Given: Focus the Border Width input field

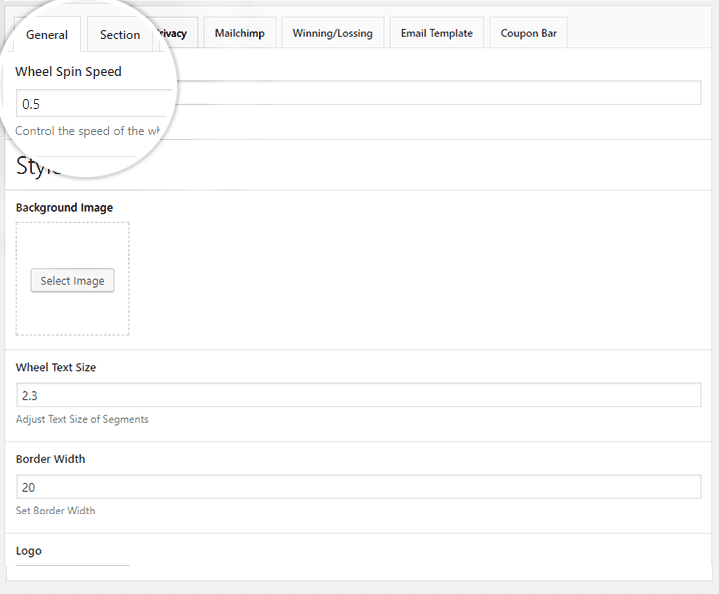Looking at the screenshot, I should click(358, 487).
